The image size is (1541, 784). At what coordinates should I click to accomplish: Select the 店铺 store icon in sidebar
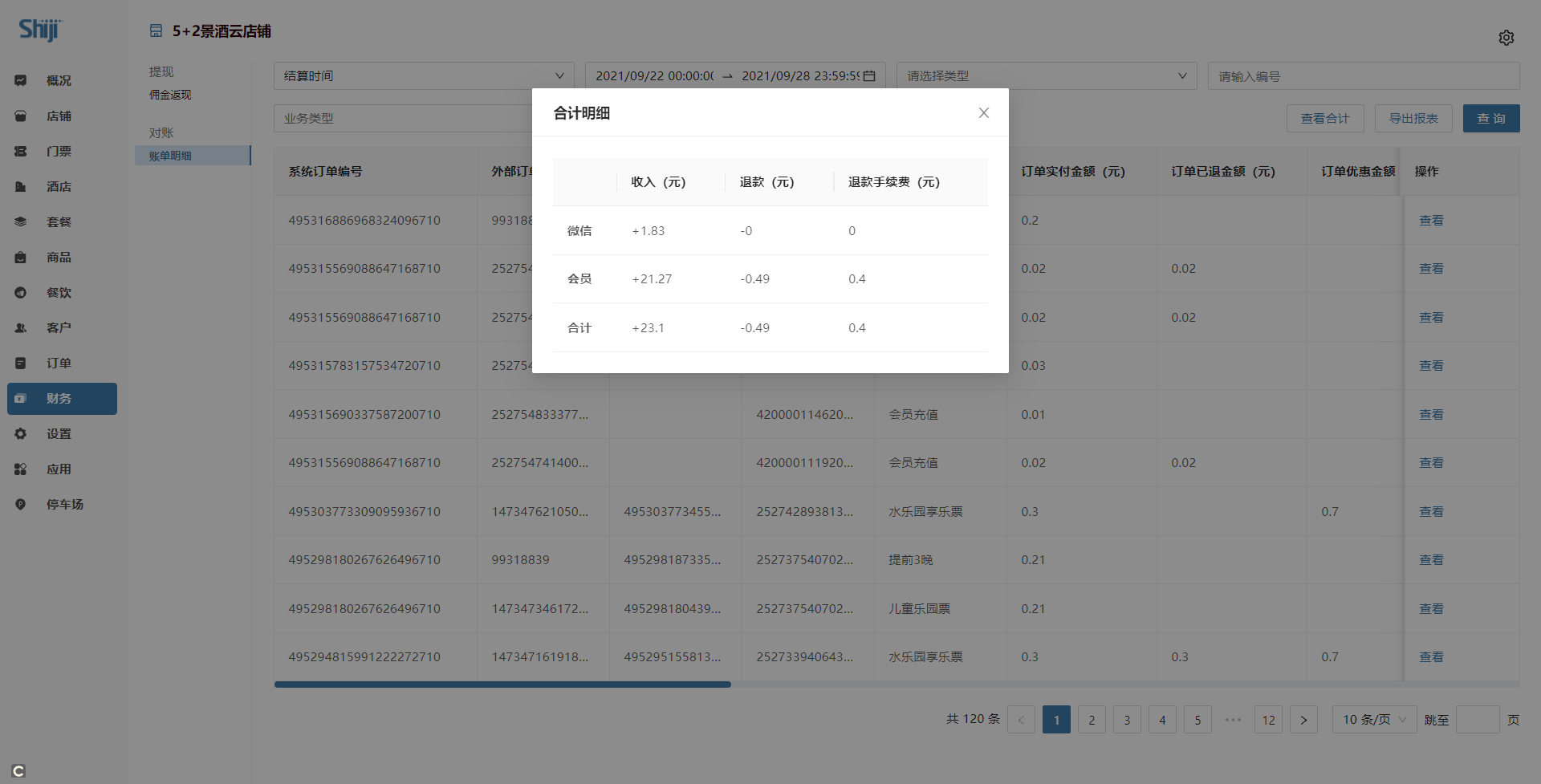[x=21, y=116]
